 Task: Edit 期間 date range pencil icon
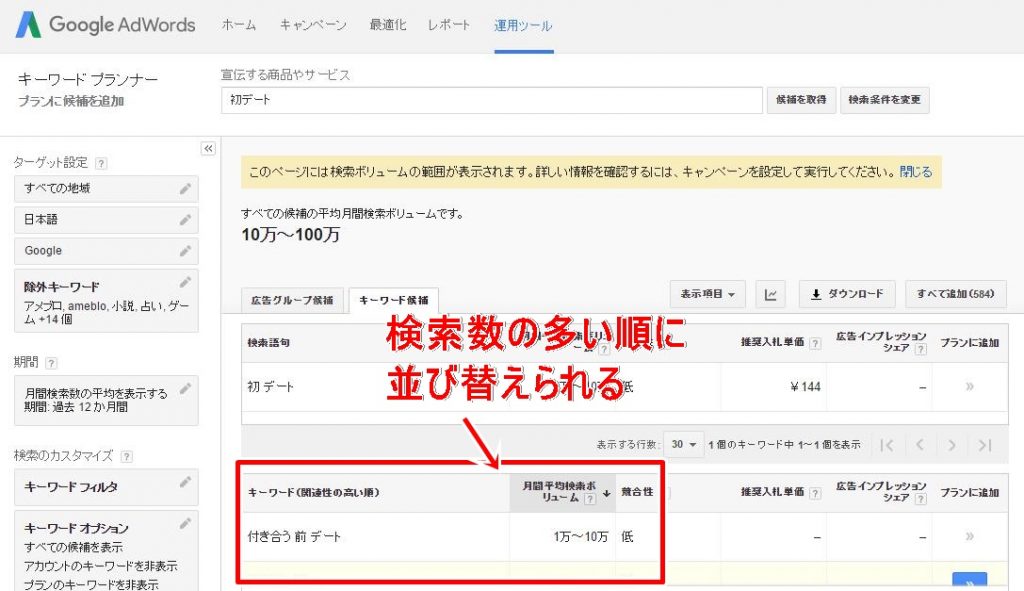click(185, 389)
